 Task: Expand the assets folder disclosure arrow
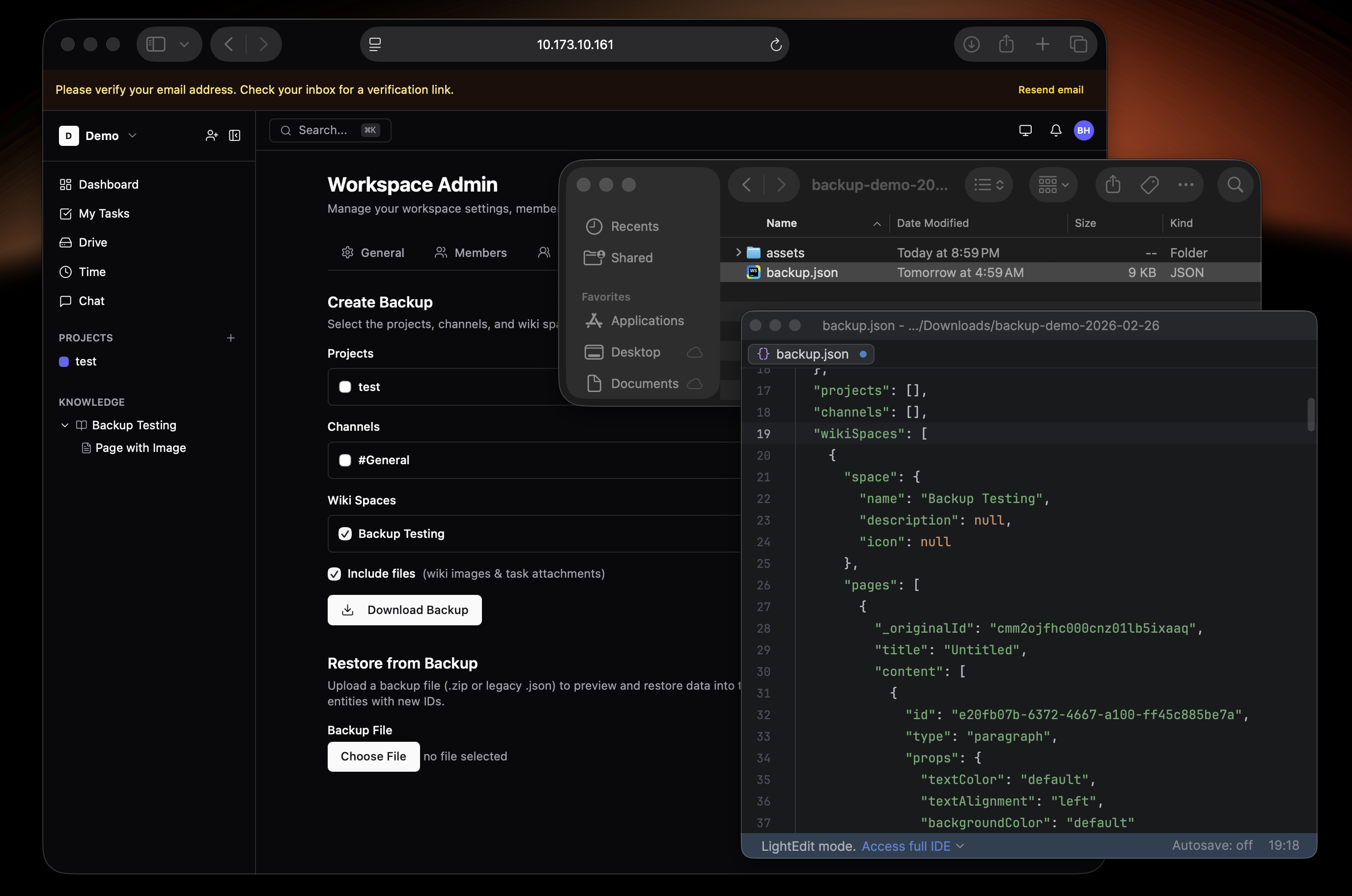tap(738, 252)
